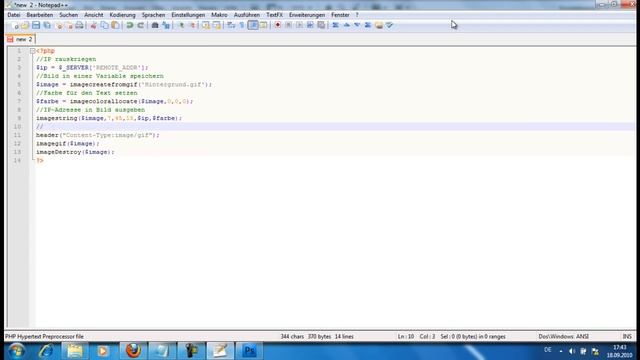640x360 pixels.
Task: Print the document using the printer icon
Action: 79,25
